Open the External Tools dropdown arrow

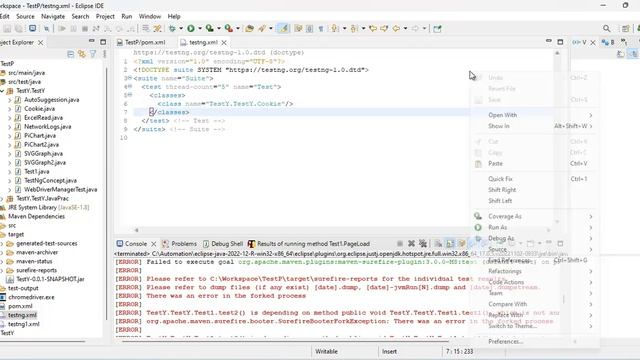pos(238,29)
